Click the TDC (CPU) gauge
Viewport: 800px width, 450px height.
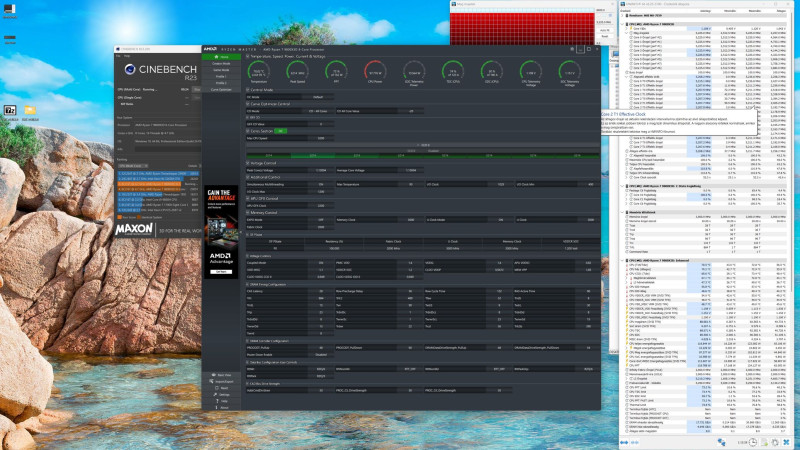tap(453, 72)
